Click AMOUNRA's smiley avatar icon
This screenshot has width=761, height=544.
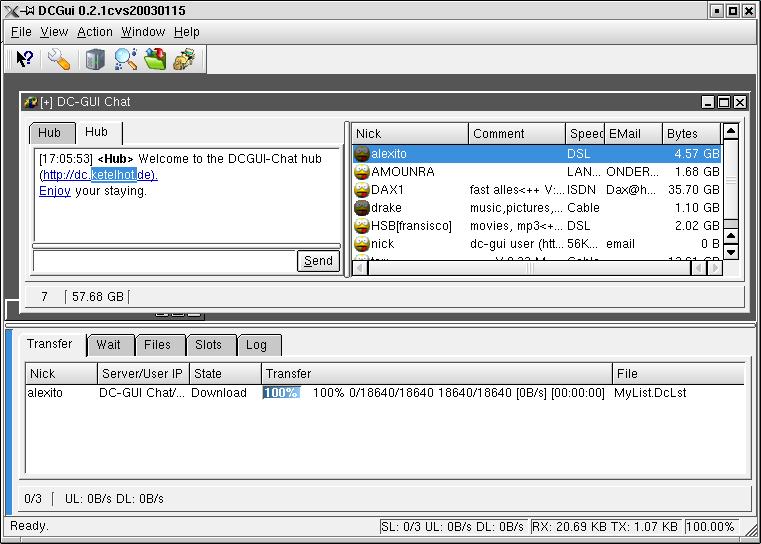(362, 172)
